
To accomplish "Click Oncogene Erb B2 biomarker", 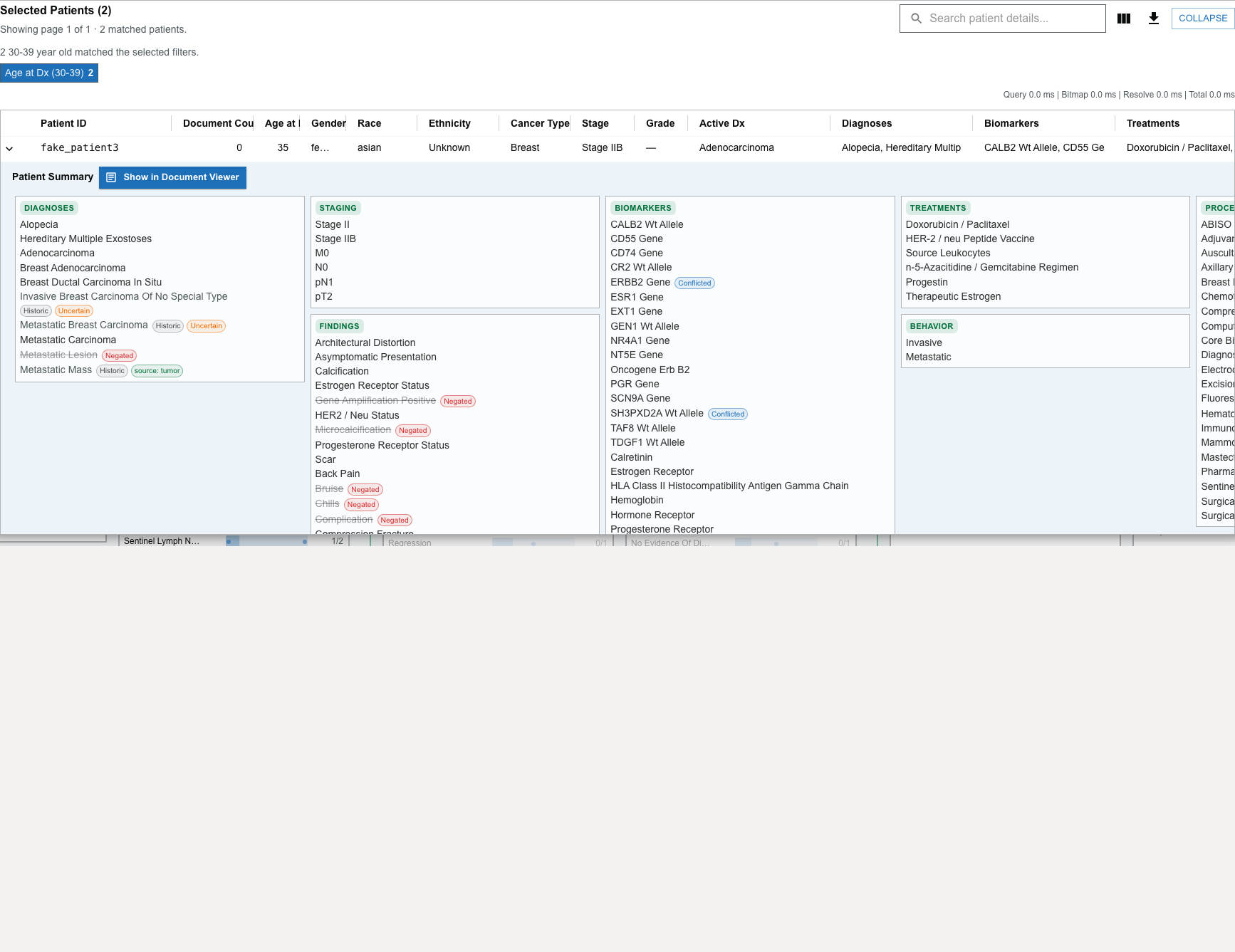I will (x=650, y=370).
